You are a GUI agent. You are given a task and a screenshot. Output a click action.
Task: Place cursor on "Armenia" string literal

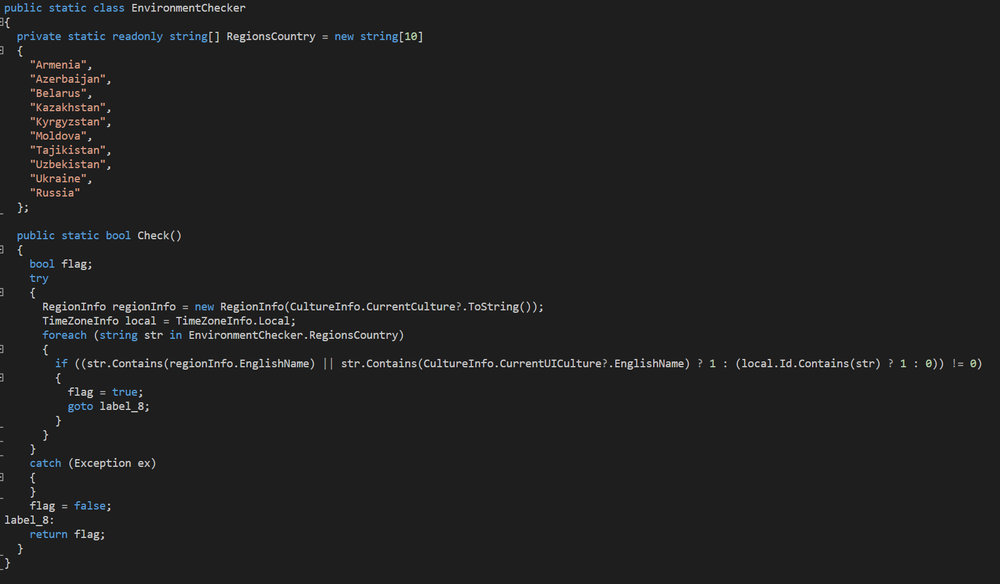tap(61, 65)
